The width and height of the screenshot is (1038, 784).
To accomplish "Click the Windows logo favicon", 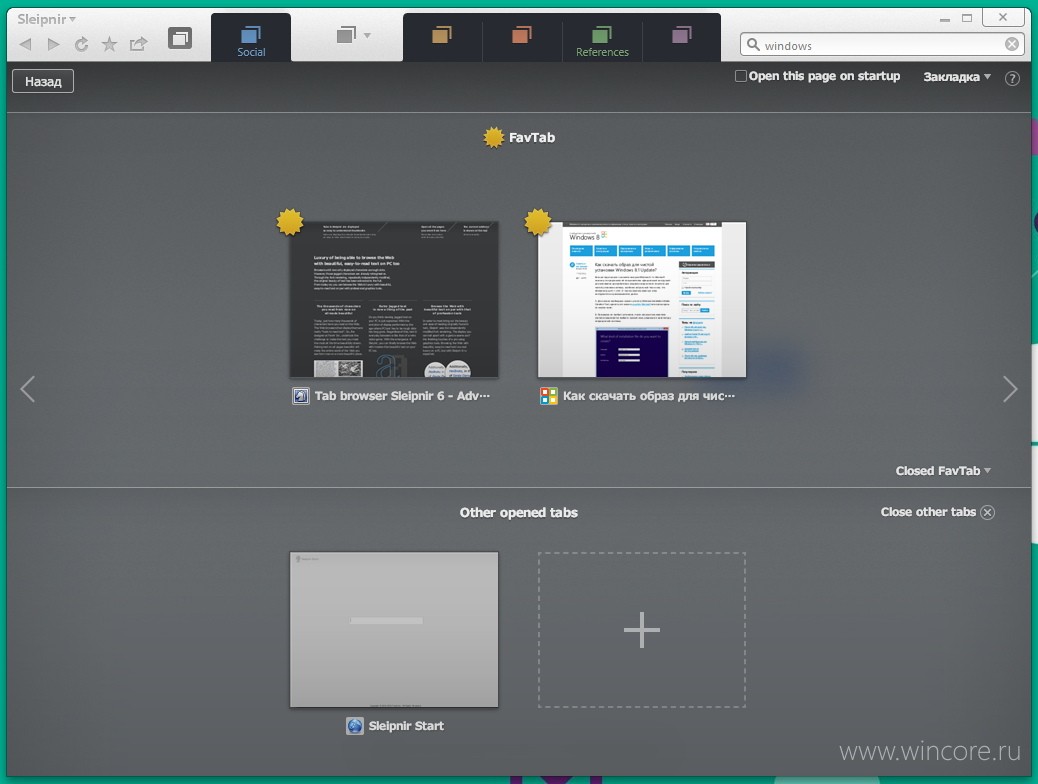I will pyautogui.click(x=549, y=396).
